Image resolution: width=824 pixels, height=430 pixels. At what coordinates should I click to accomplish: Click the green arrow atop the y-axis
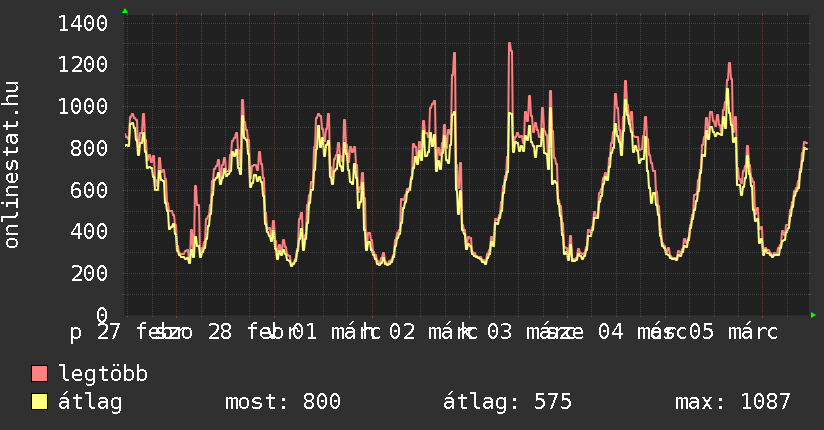coord(125,10)
